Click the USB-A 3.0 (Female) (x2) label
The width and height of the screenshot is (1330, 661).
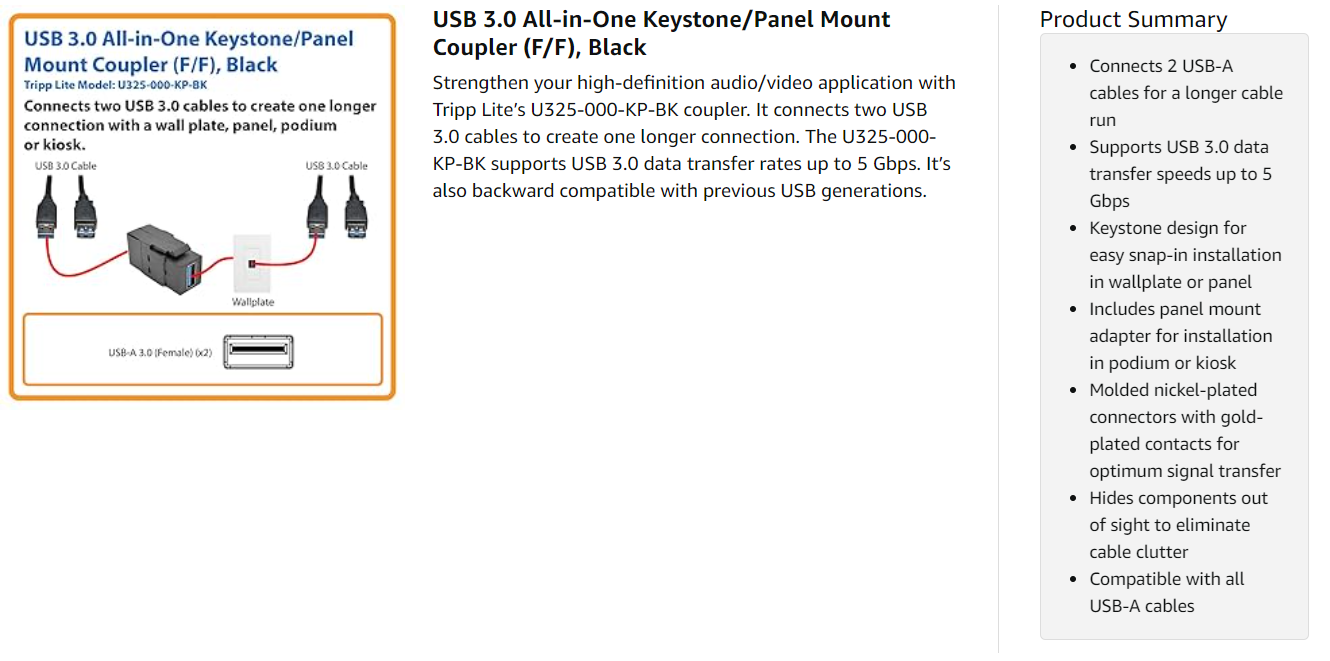click(x=160, y=353)
